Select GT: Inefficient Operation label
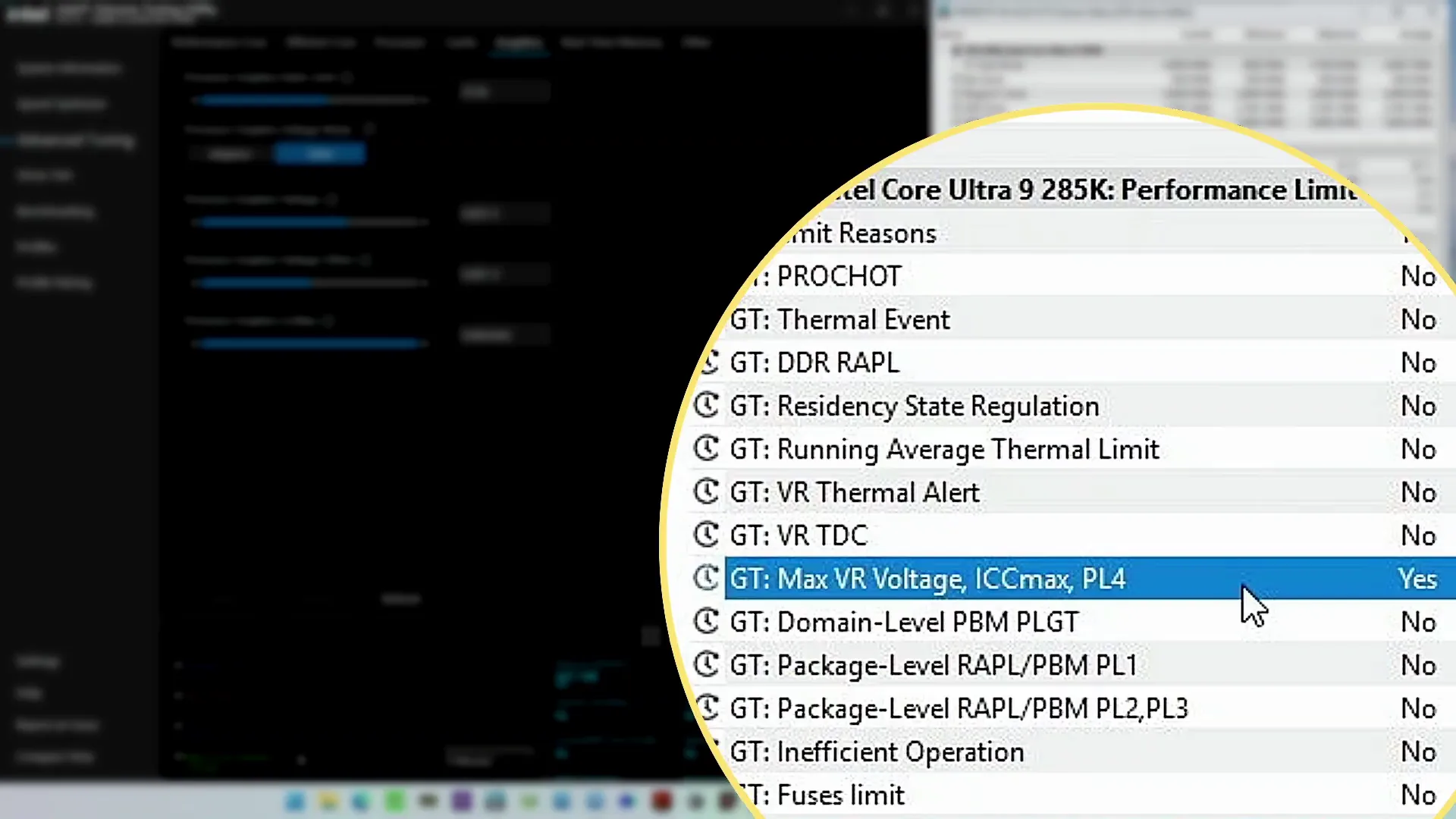 pyautogui.click(x=877, y=752)
